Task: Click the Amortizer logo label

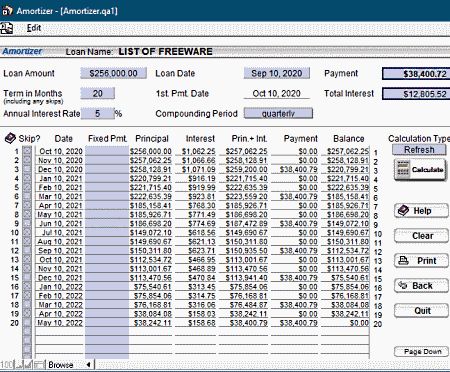Action: click(22, 51)
